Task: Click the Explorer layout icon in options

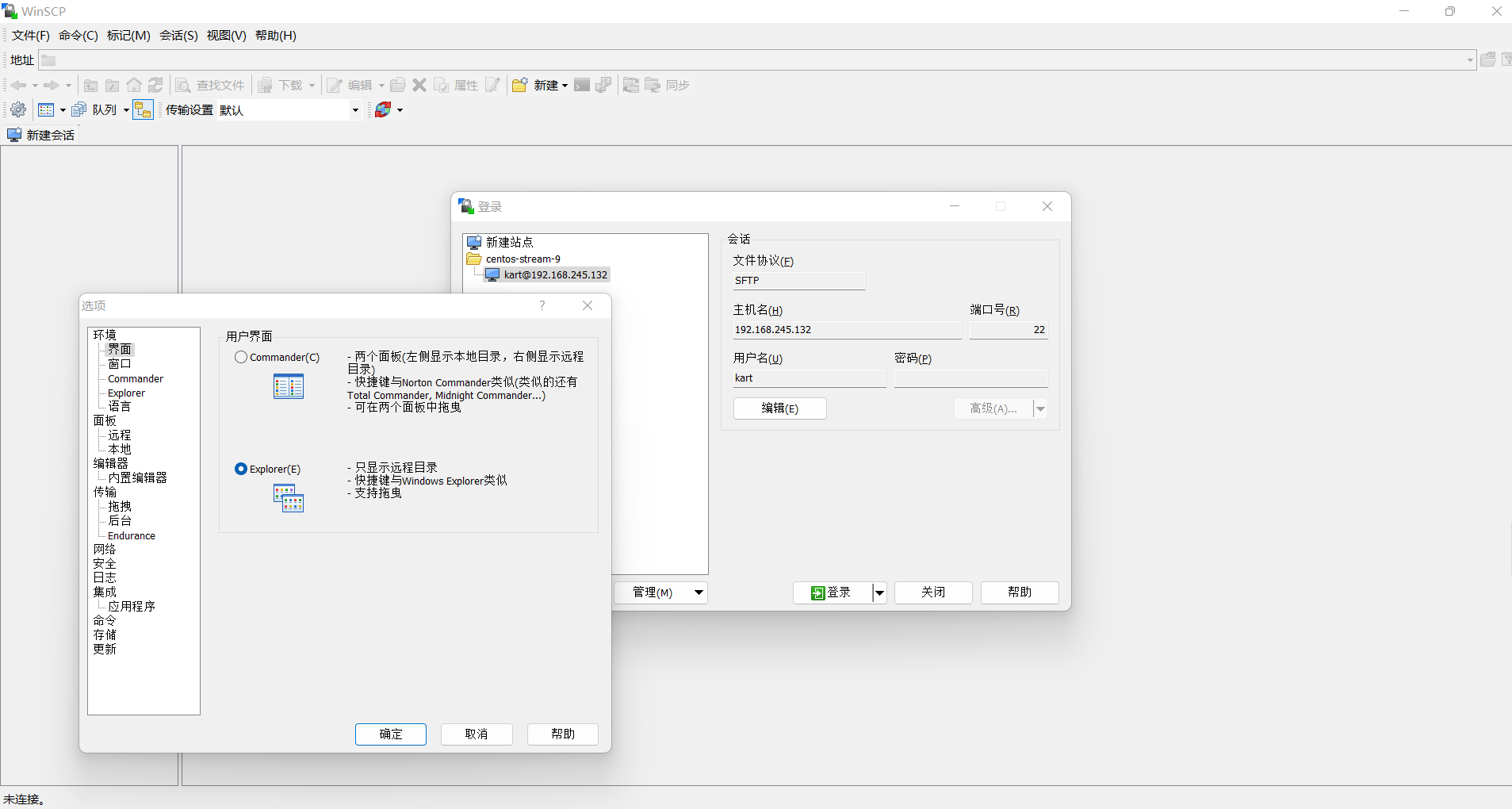Action: point(289,499)
